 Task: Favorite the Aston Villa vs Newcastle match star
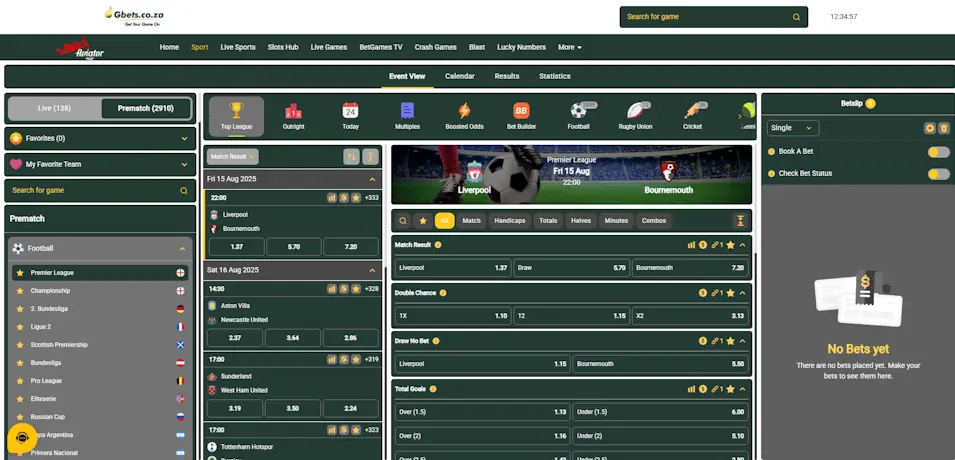(356, 289)
